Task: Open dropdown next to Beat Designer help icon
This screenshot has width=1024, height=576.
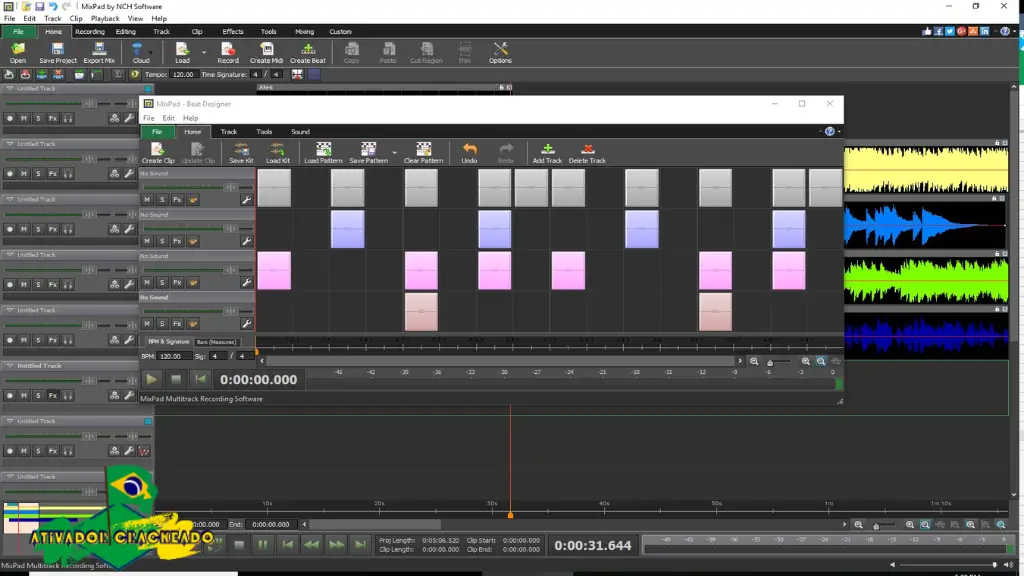Action: coord(839,131)
